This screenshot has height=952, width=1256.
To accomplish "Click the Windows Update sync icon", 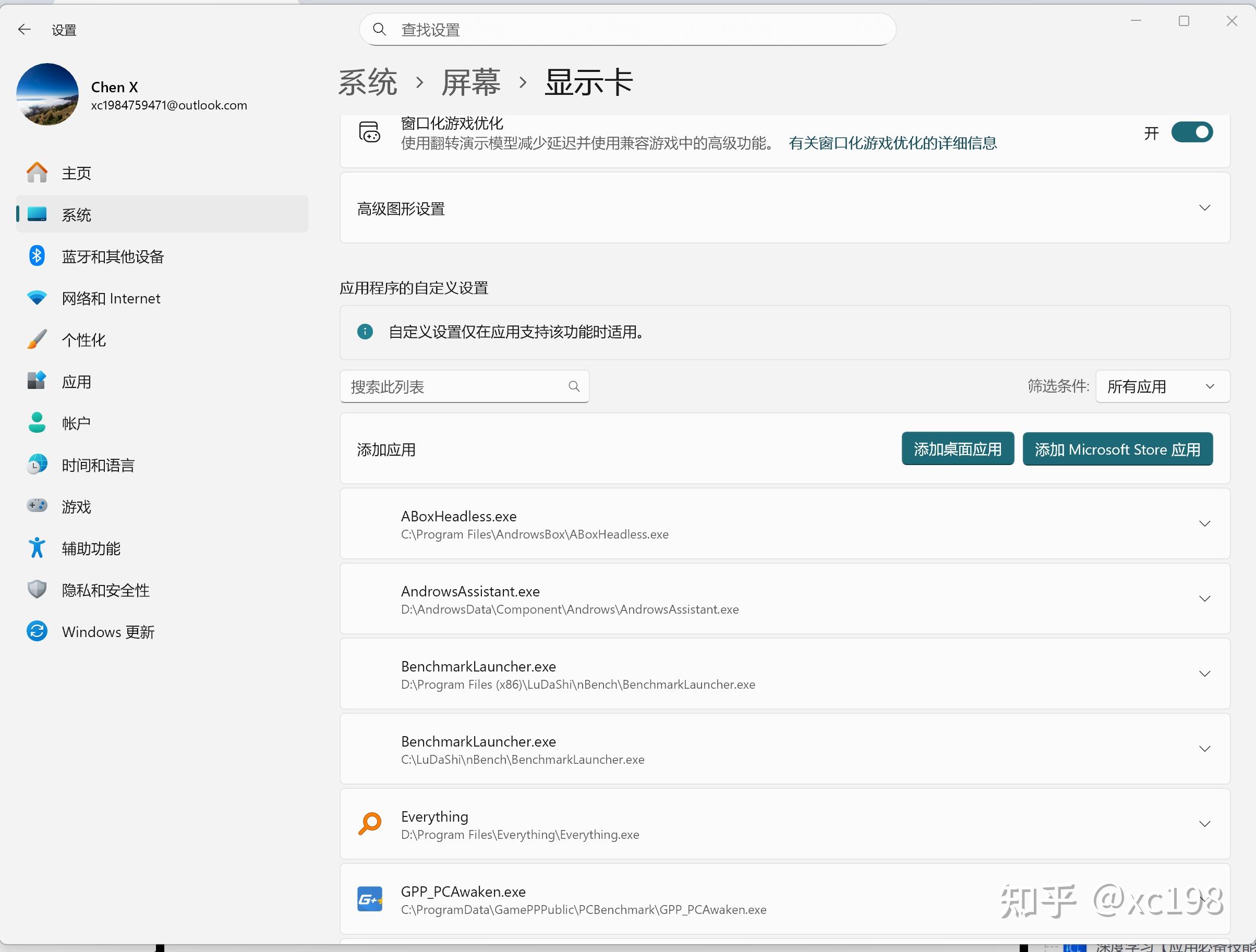I will (37, 631).
